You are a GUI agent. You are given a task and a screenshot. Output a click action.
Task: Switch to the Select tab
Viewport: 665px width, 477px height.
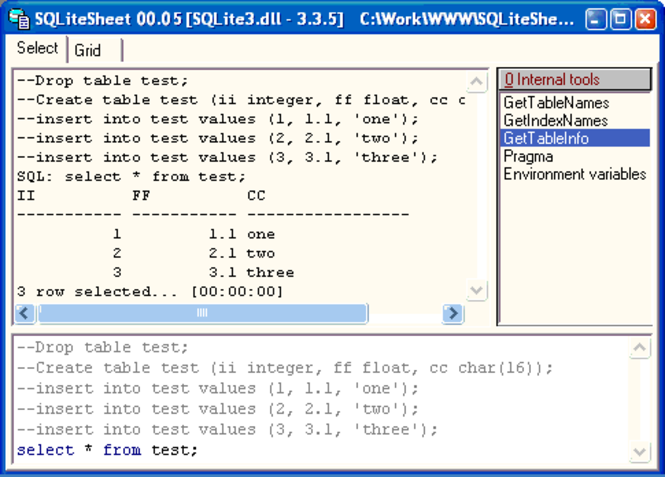[37, 48]
